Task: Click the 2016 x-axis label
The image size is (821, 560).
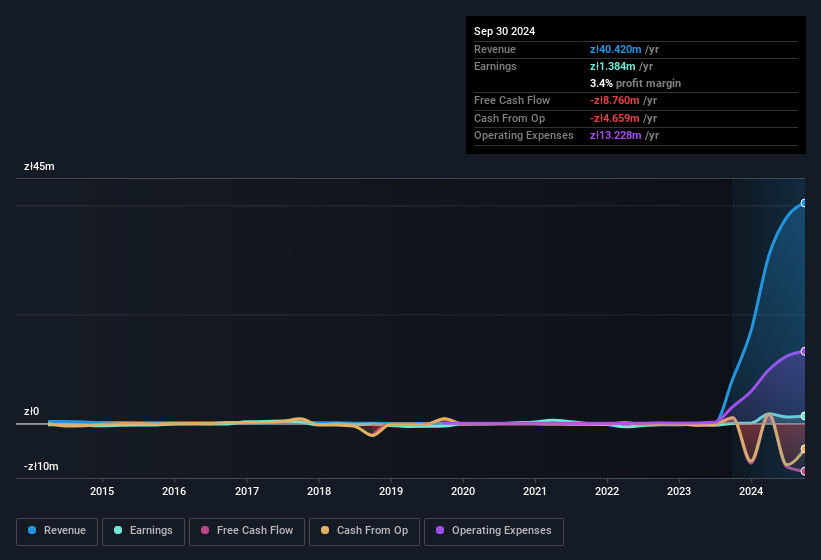Action: click(x=174, y=491)
